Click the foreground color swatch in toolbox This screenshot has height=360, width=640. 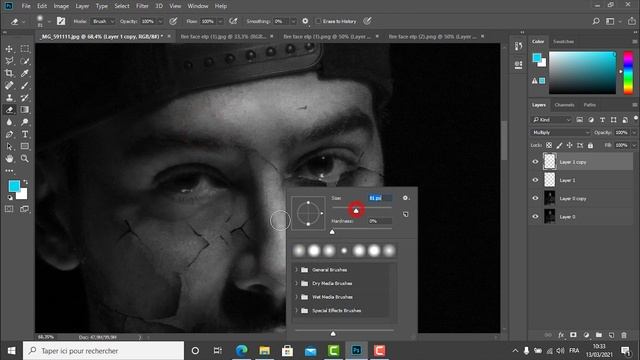pos(14,186)
